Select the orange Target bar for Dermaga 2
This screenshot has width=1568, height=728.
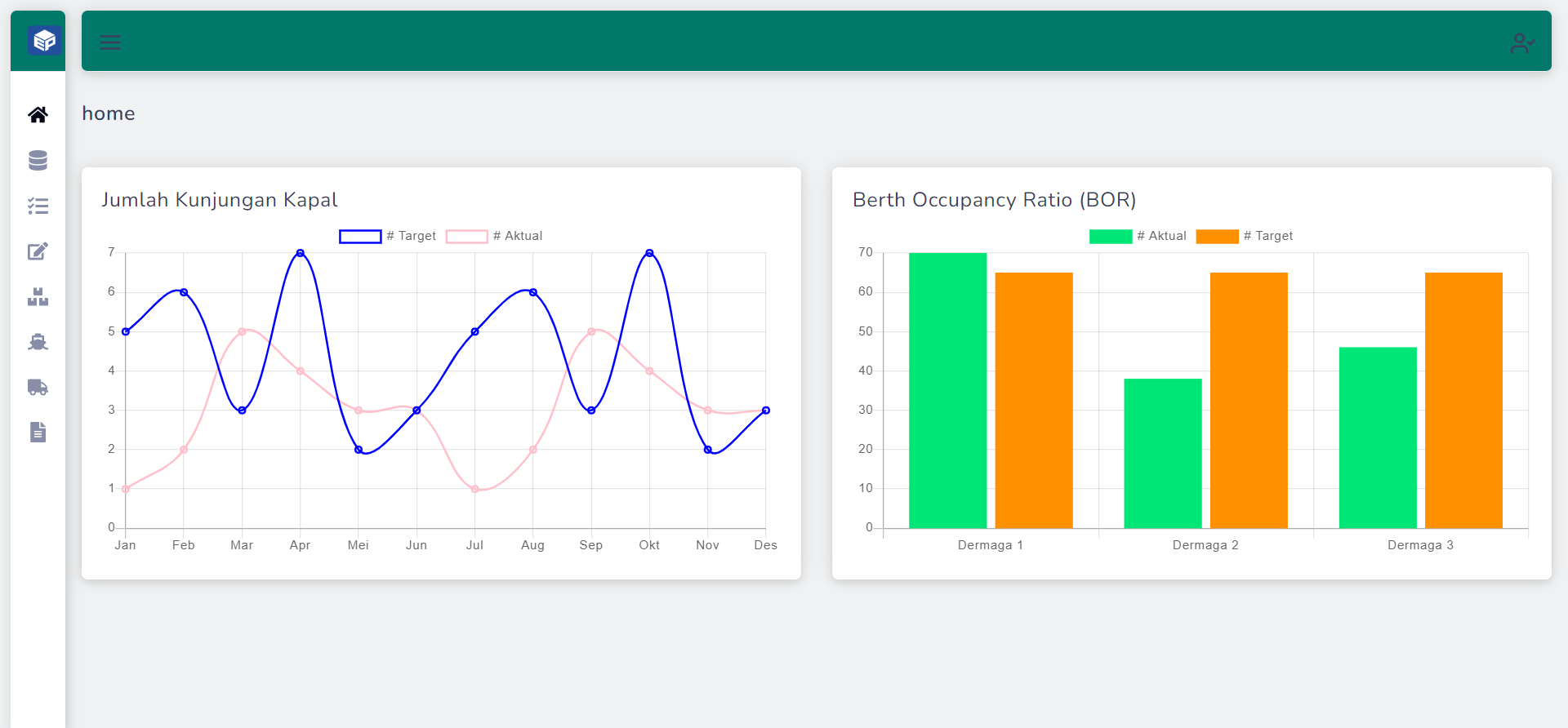click(1249, 400)
